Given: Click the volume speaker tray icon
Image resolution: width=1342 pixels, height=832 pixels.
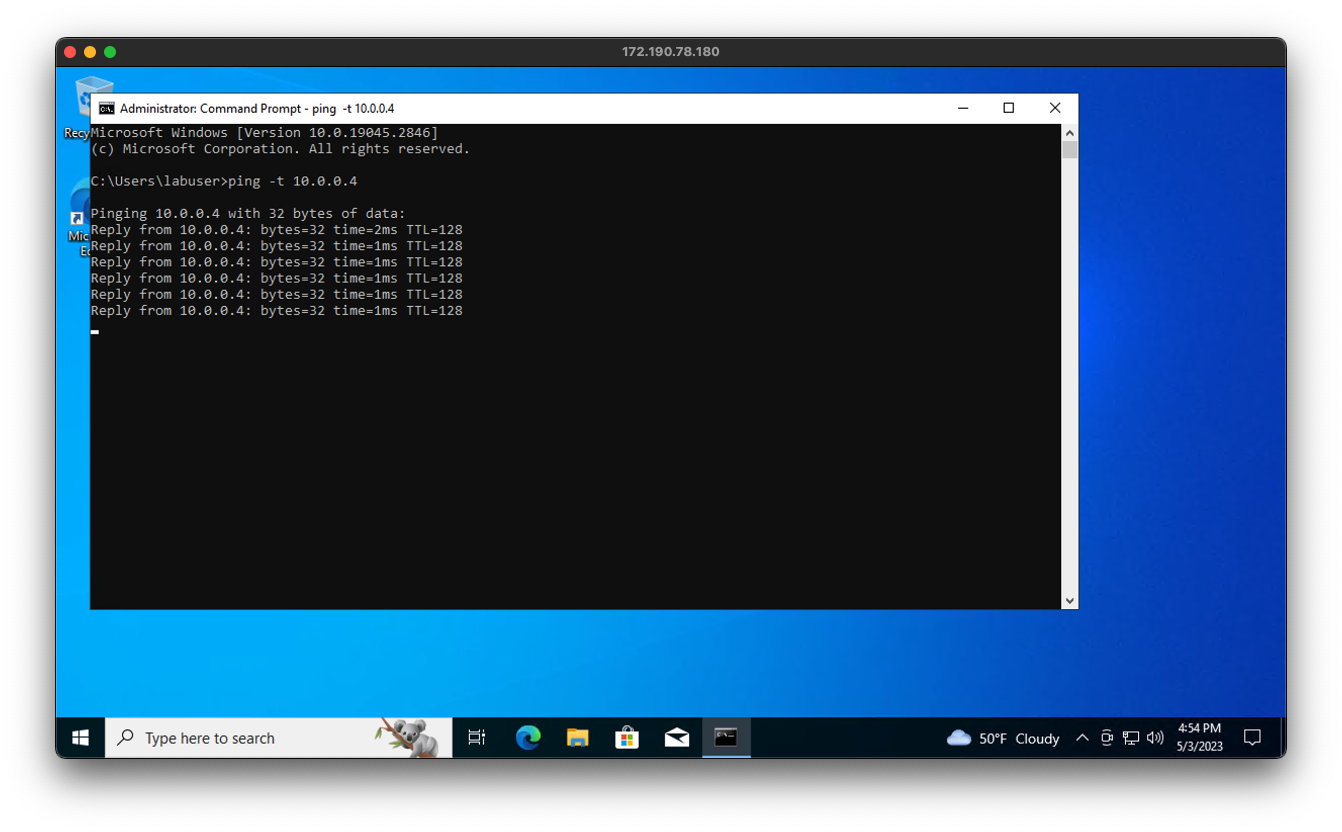Looking at the screenshot, I should coord(1155,737).
